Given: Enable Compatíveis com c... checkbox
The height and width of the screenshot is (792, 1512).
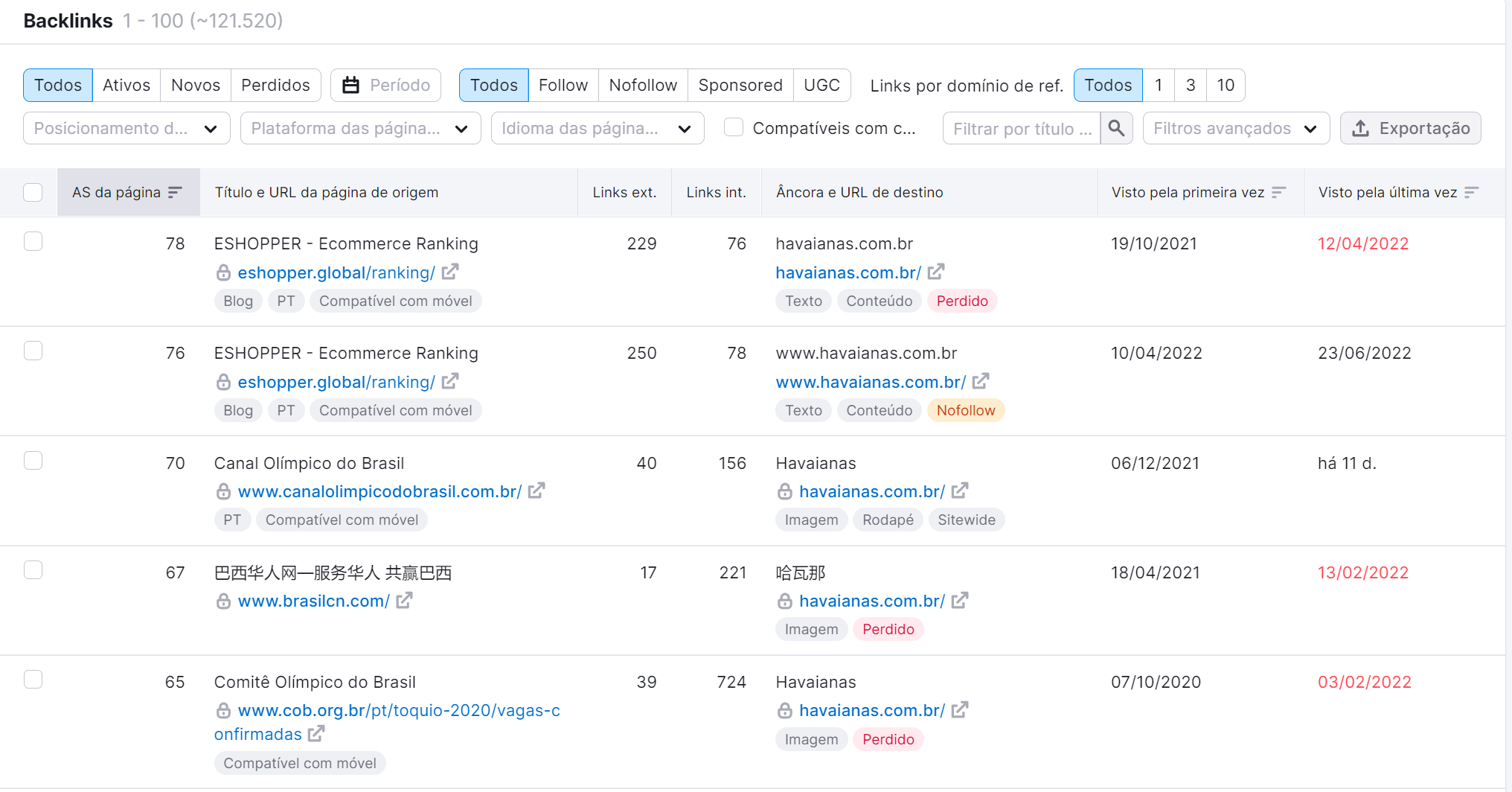Looking at the screenshot, I should click(x=734, y=127).
